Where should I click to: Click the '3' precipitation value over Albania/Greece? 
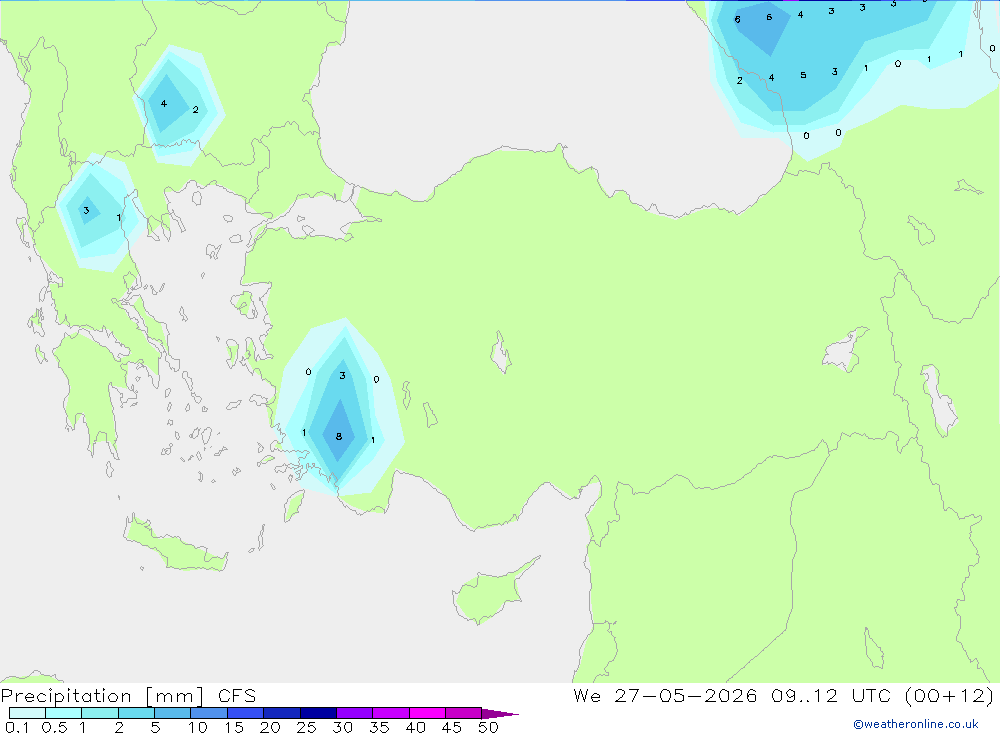pos(86,211)
